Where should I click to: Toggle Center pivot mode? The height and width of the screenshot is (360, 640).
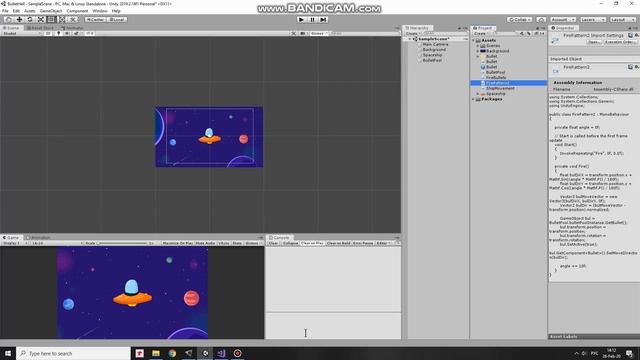point(95,19)
